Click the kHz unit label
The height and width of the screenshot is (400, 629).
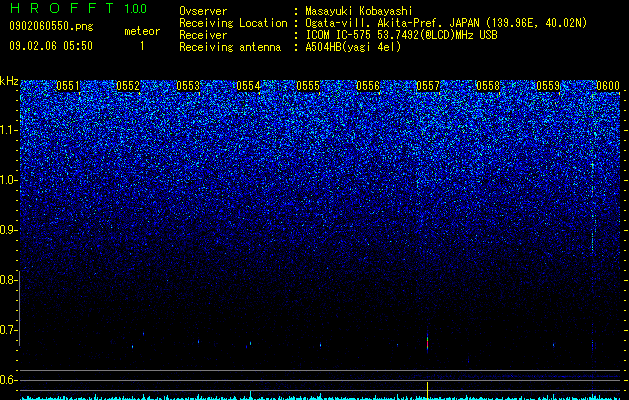(9, 81)
